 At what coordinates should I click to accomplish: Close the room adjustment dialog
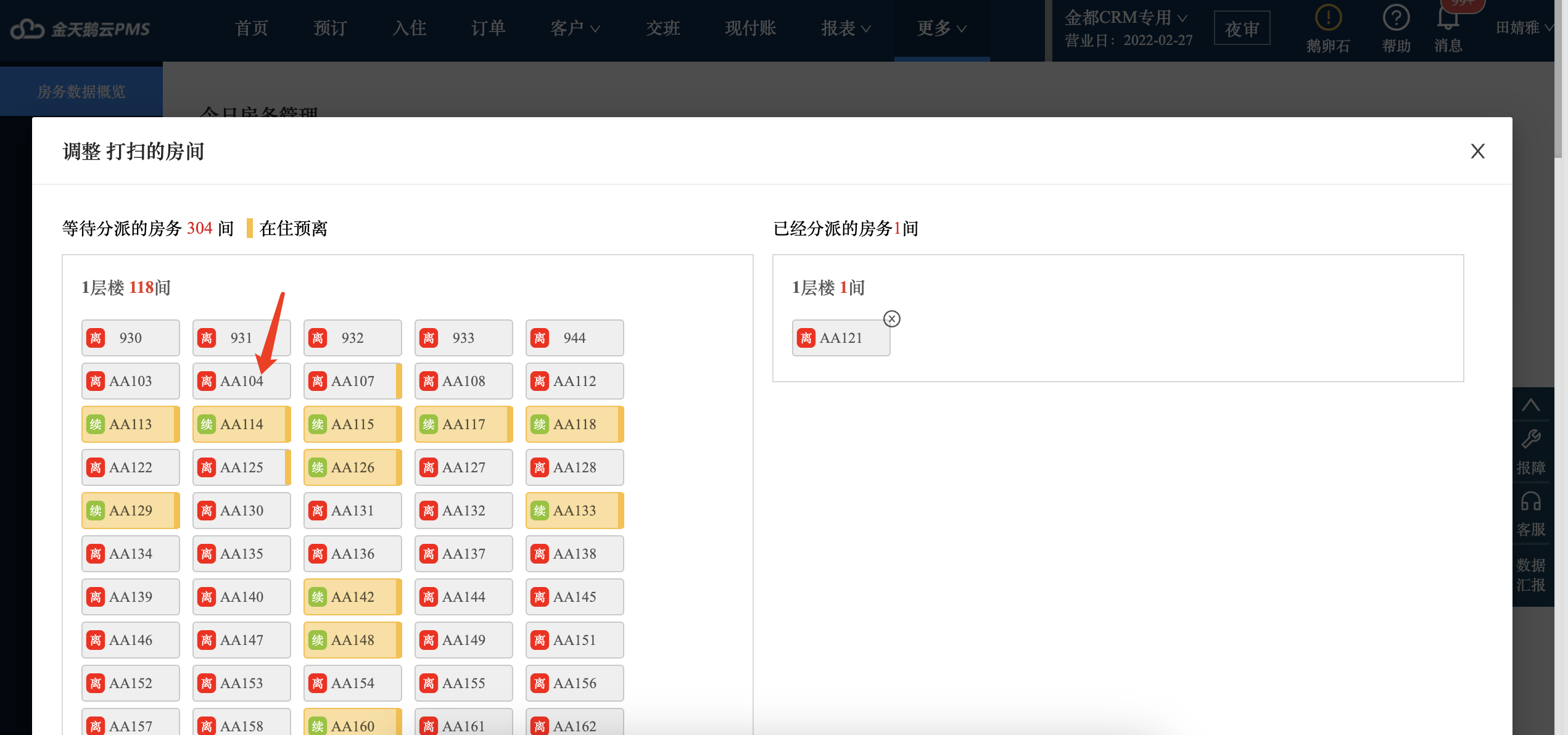[x=1477, y=151]
